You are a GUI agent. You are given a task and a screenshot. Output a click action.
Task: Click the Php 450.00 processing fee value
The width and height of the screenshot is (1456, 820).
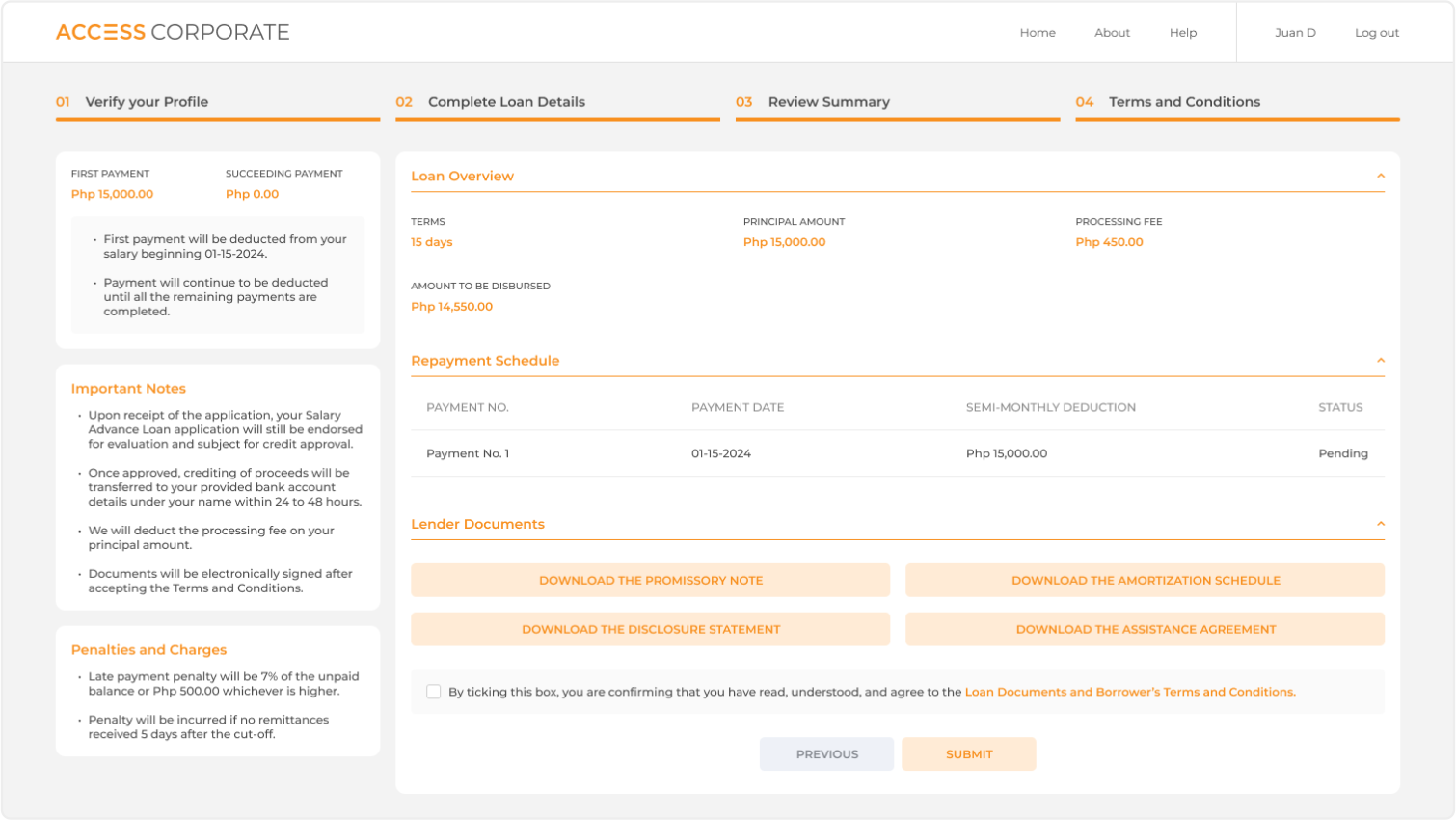click(1109, 242)
